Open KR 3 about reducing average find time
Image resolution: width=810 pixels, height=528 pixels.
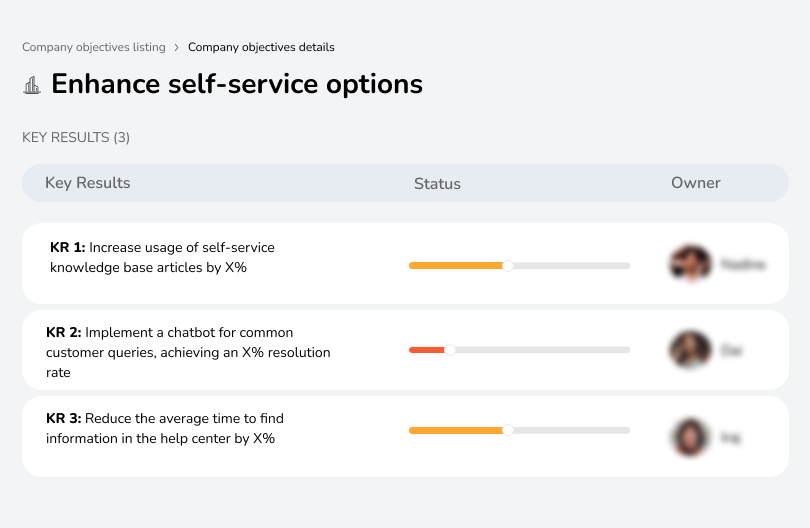click(165, 428)
